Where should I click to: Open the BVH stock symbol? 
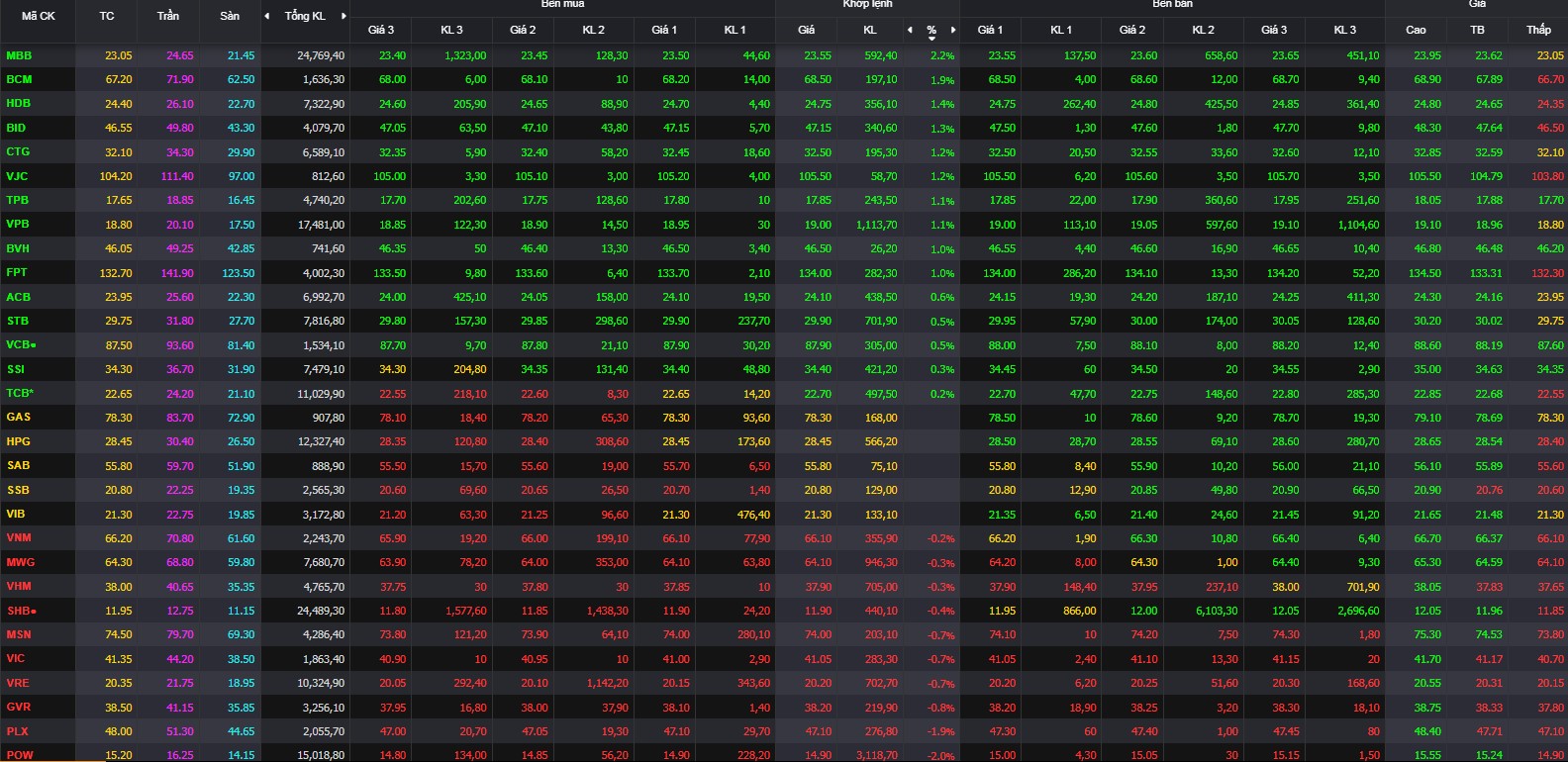(x=18, y=248)
